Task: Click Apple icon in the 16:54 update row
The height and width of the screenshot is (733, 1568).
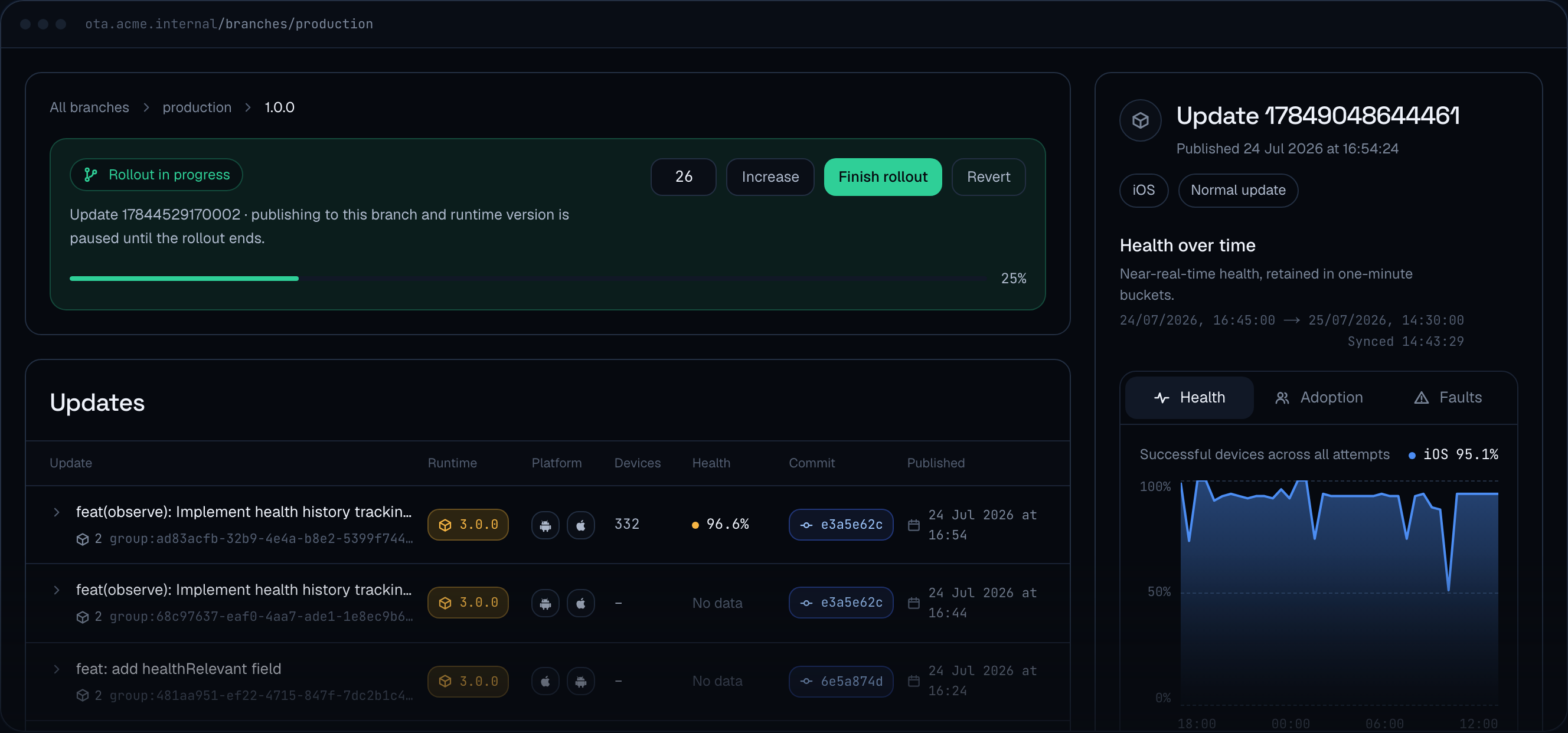Action: (581, 525)
